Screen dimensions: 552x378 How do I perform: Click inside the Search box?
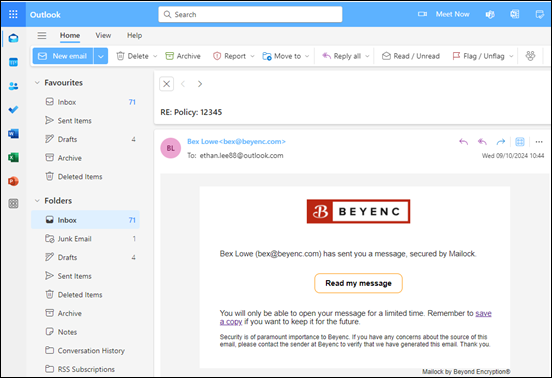point(250,14)
